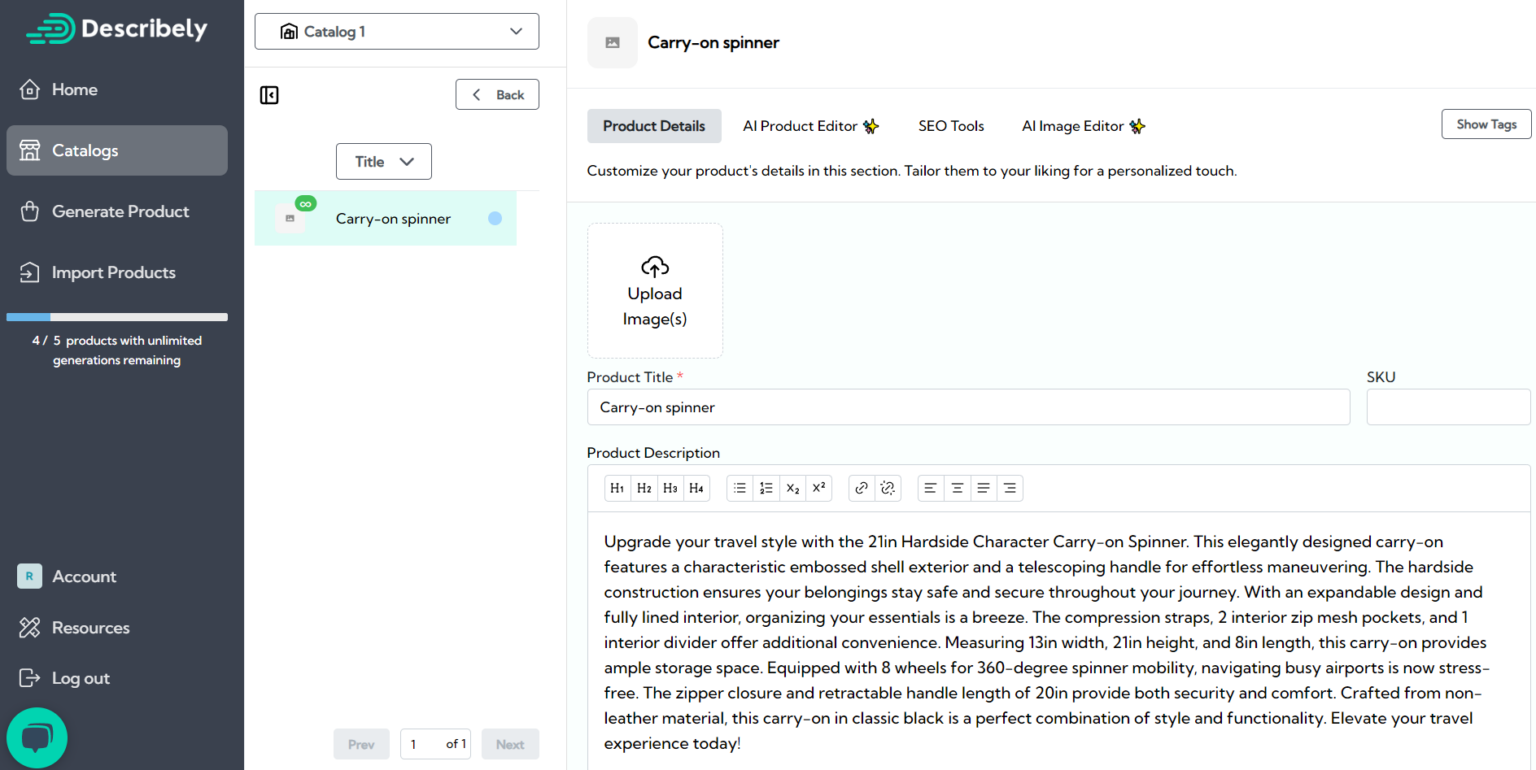Select the blue status dot on Carry-on spinner
Viewport: 1536px width, 770px height.
click(x=495, y=218)
